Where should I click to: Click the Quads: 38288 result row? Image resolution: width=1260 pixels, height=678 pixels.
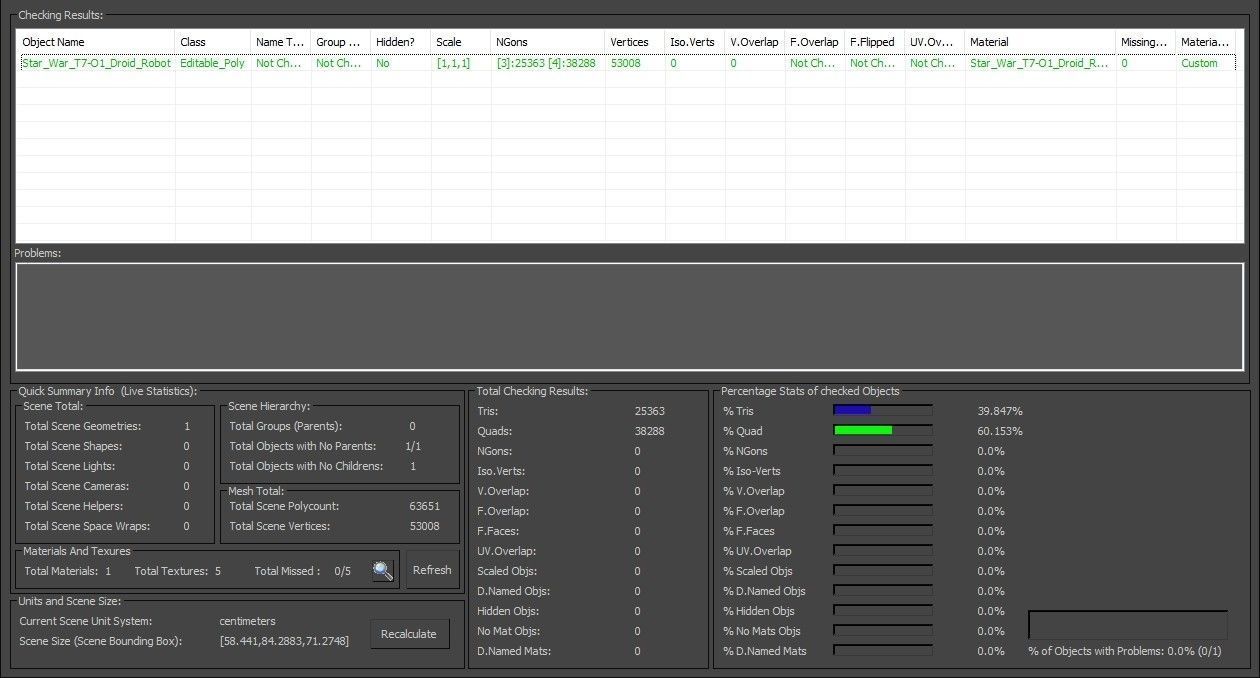point(571,431)
